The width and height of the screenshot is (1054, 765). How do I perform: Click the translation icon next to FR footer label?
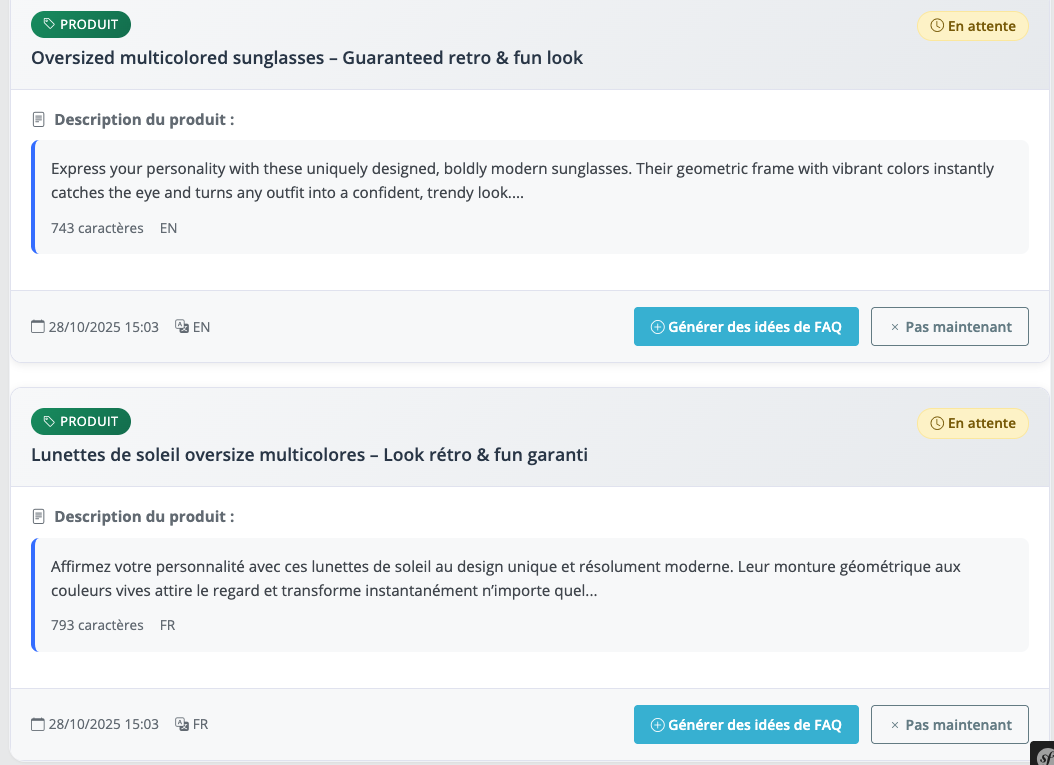coord(182,724)
